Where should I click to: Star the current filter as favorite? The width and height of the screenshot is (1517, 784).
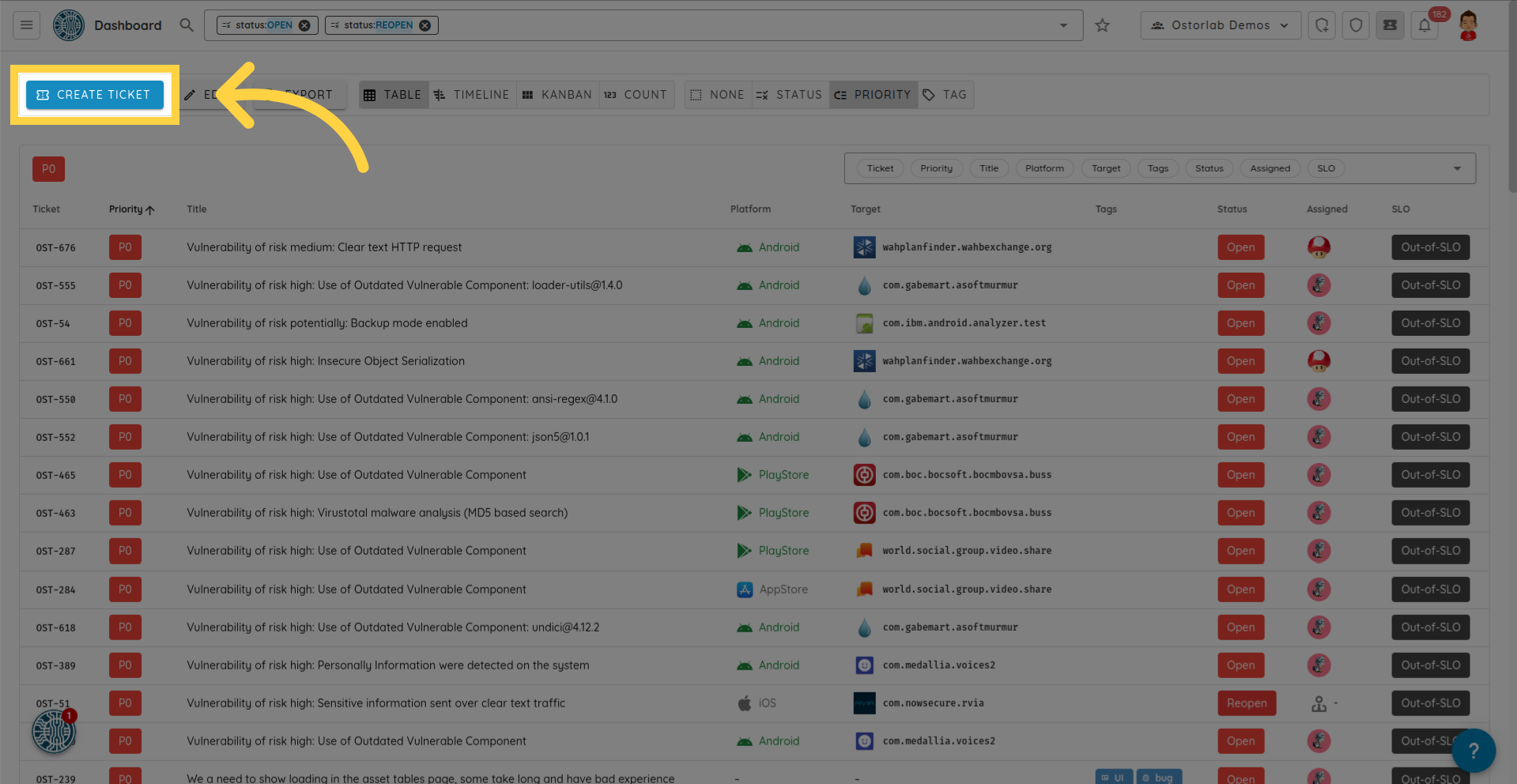coord(1102,25)
